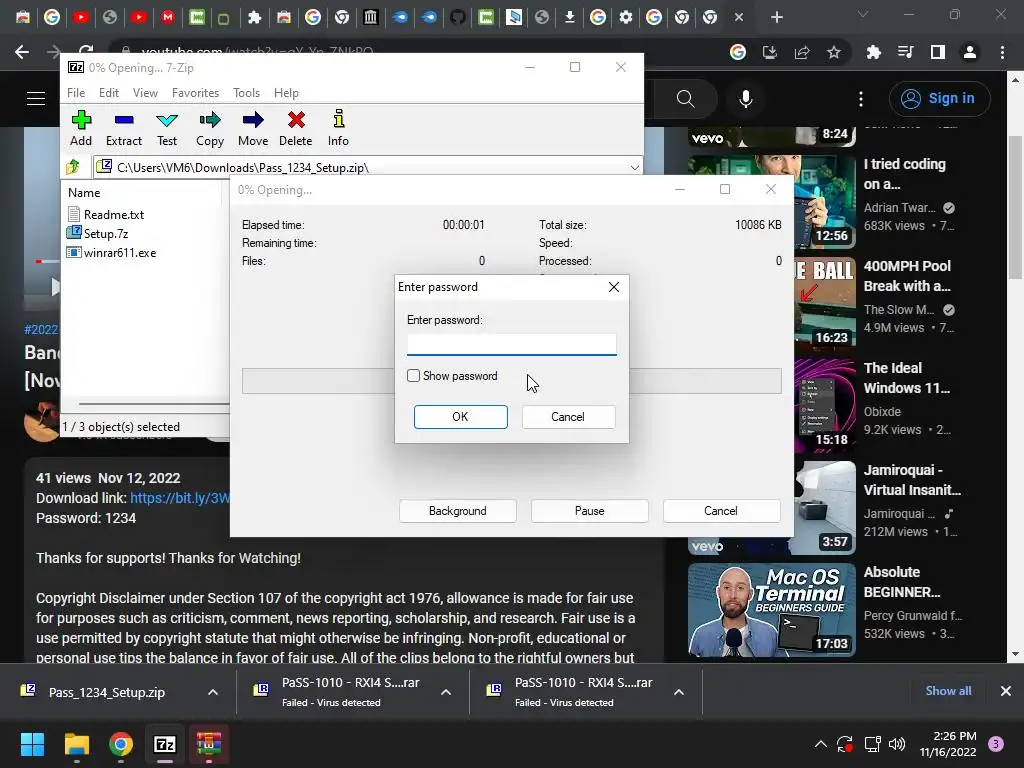This screenshot has width=1024, height=768.
Task: Open File Explorer from the taskbar
Action: tap(76, 744)
